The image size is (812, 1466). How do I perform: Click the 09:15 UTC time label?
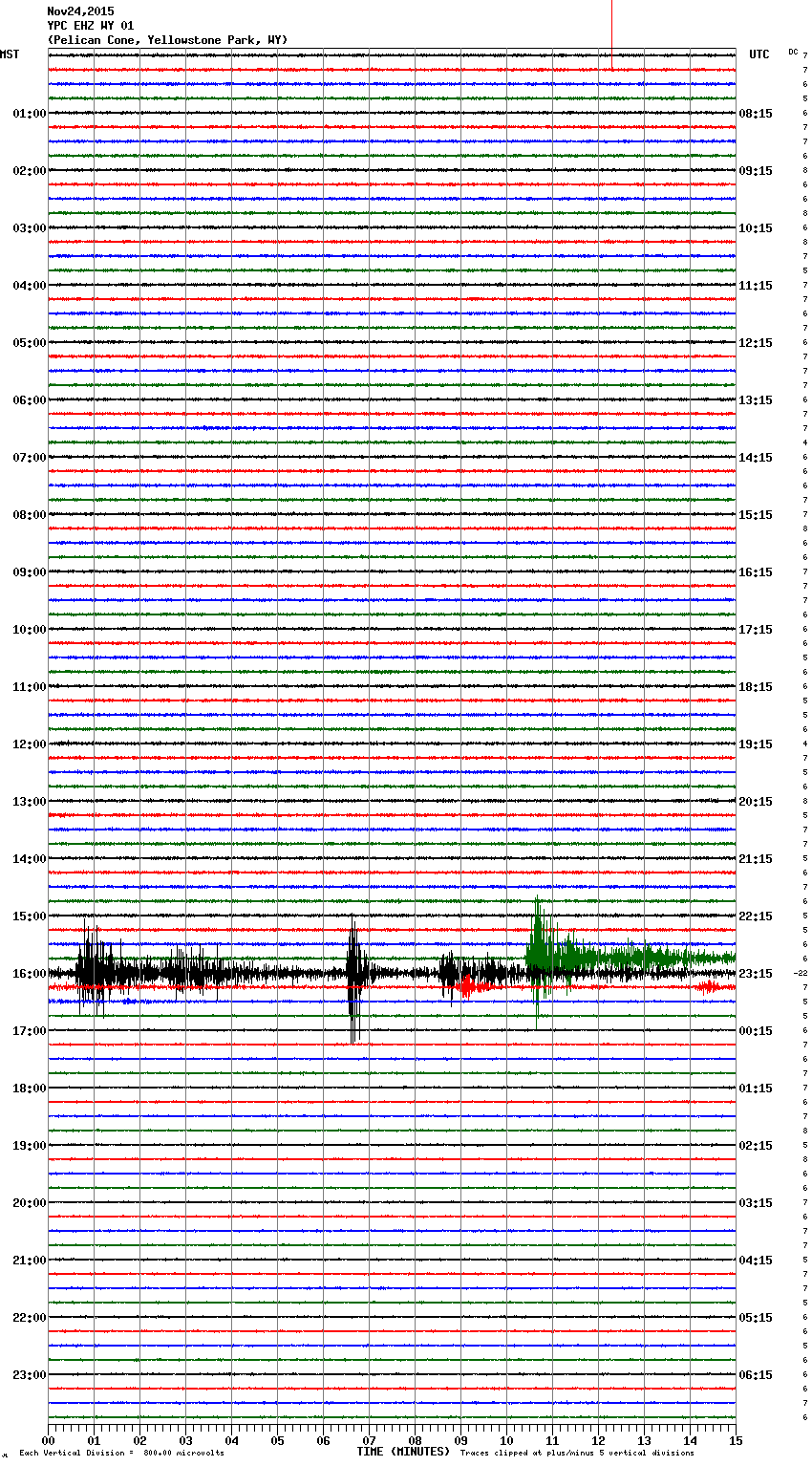[x=756, y=171]
